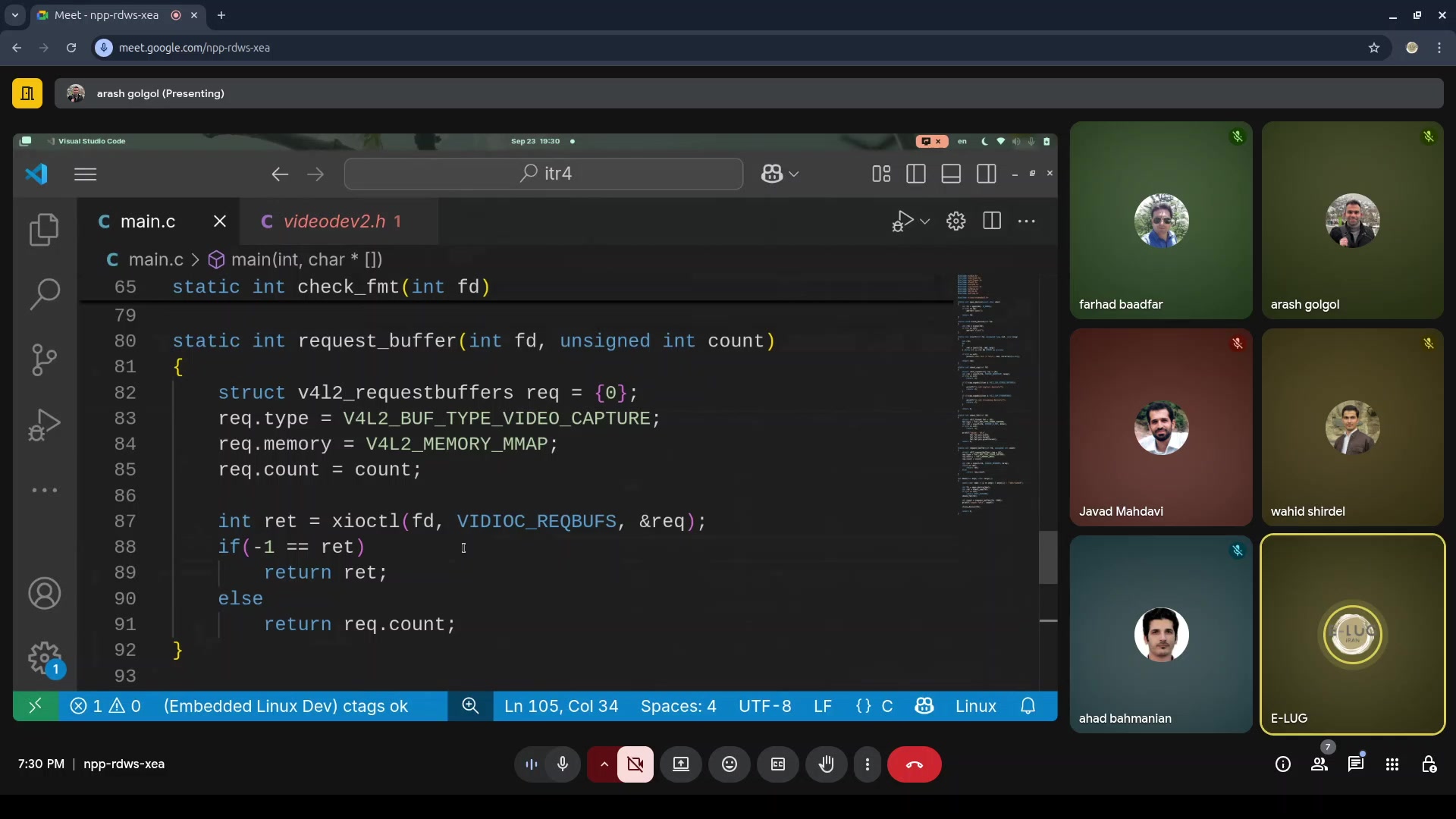Click the raise hand icon

click(x=826, y=764)
